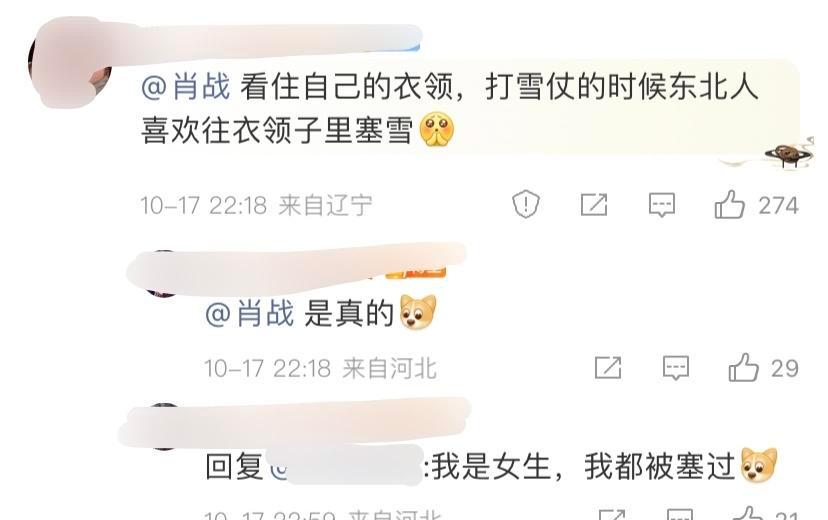
Task: Open @肖战 mention in top comment
Action: click(186, 87)
